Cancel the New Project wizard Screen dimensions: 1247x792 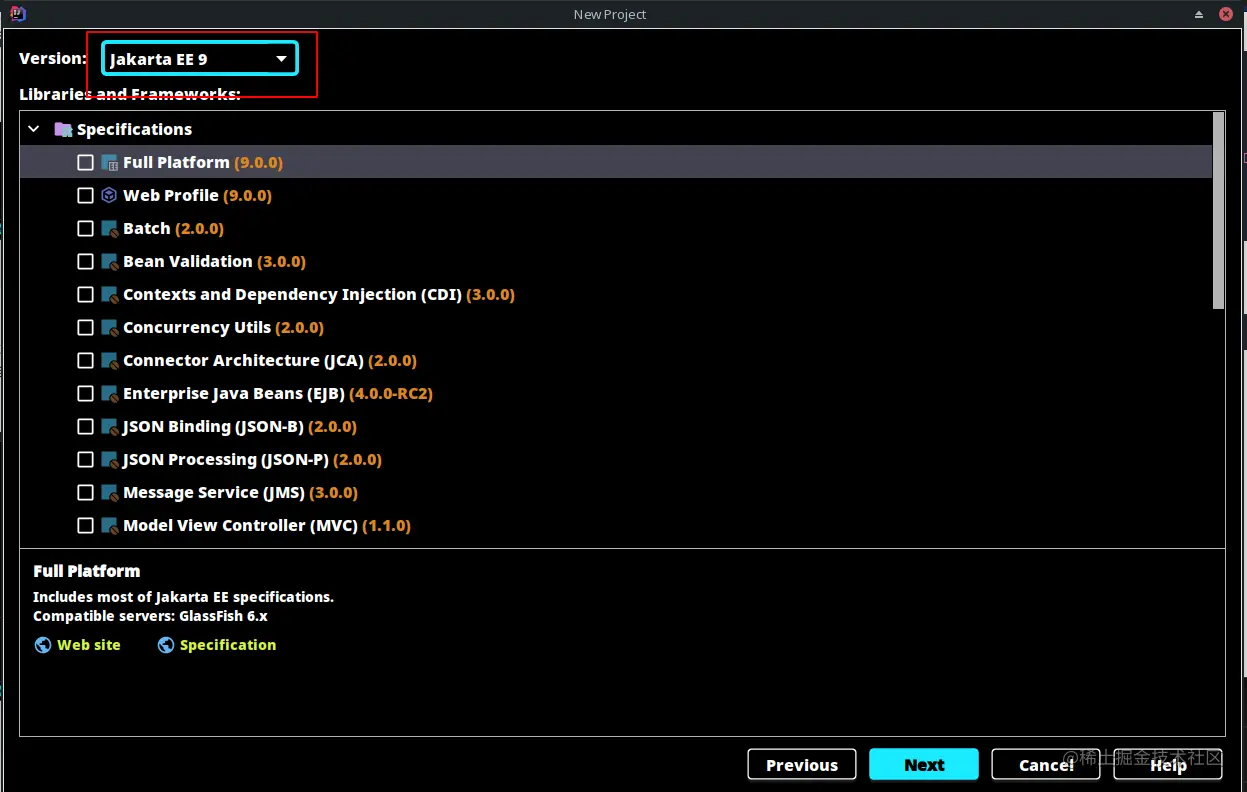[1046, 764]
